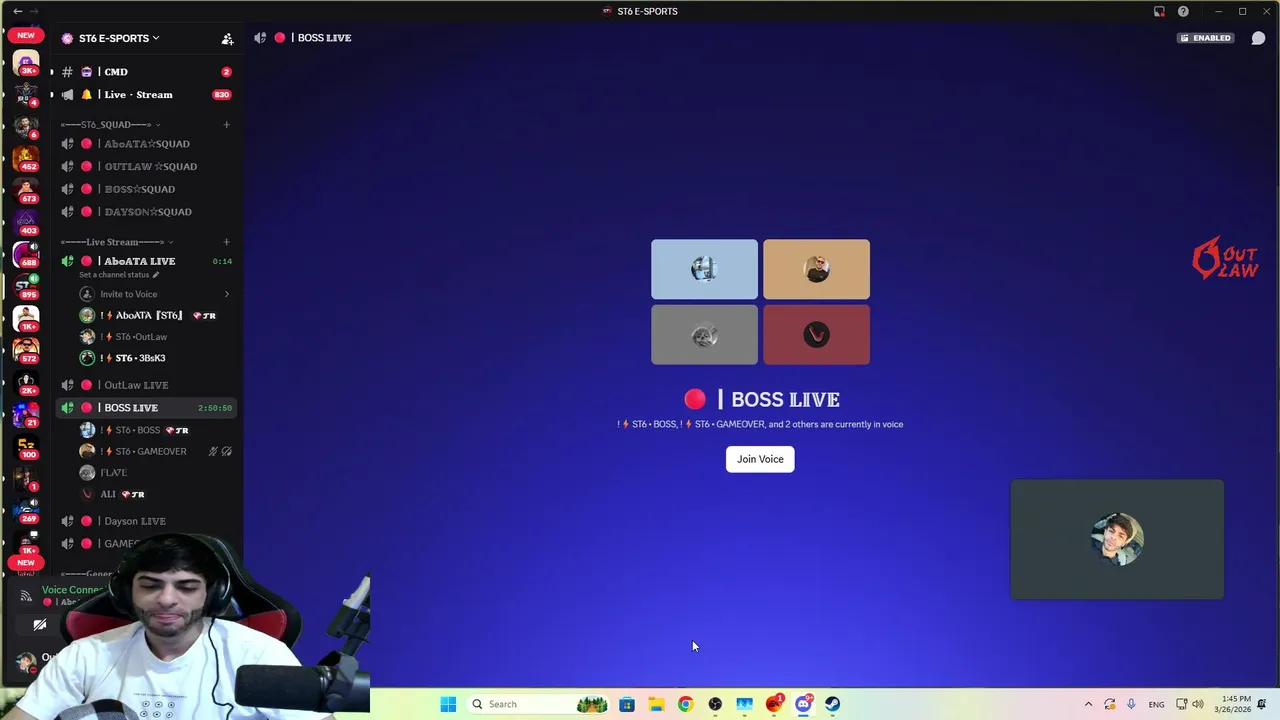Click the tan participant tile
The width and height of the screenshot is (1280, 720).
tap(816, 269)
